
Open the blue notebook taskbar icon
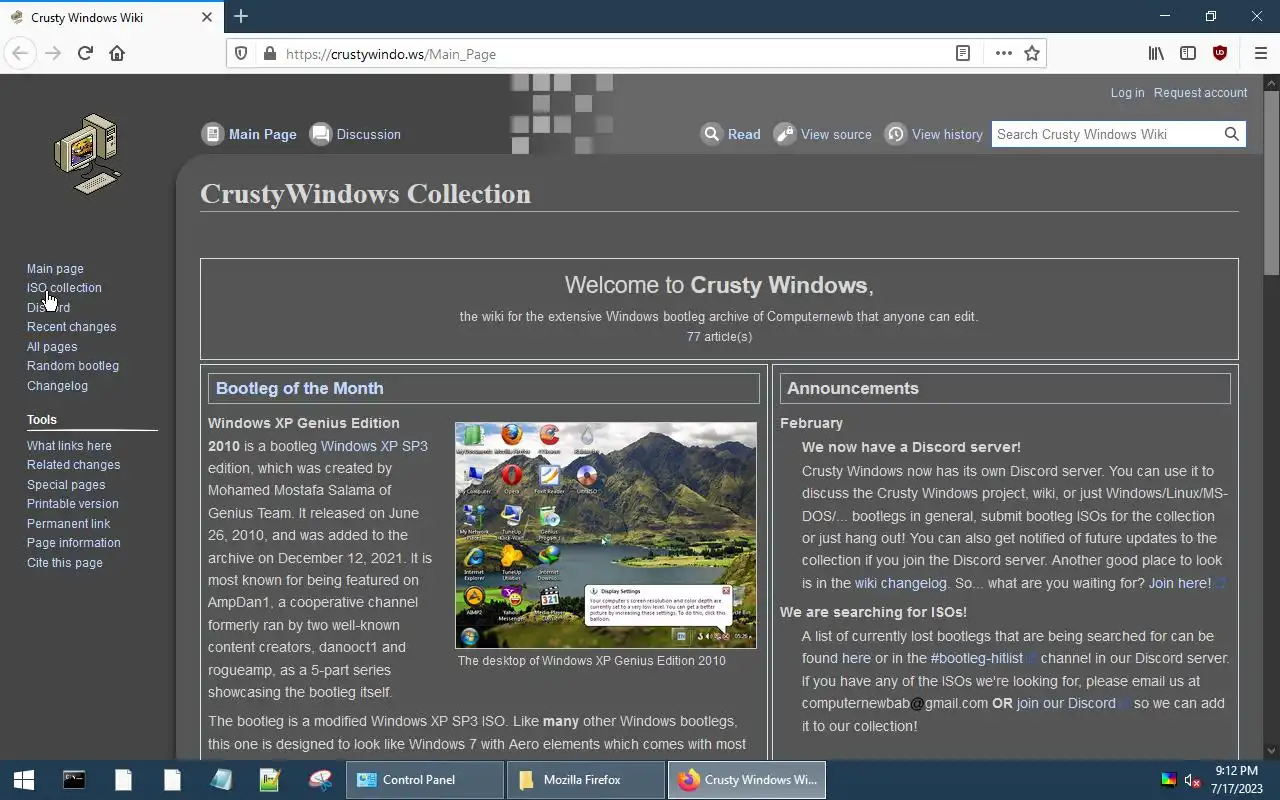pos(221,780)
